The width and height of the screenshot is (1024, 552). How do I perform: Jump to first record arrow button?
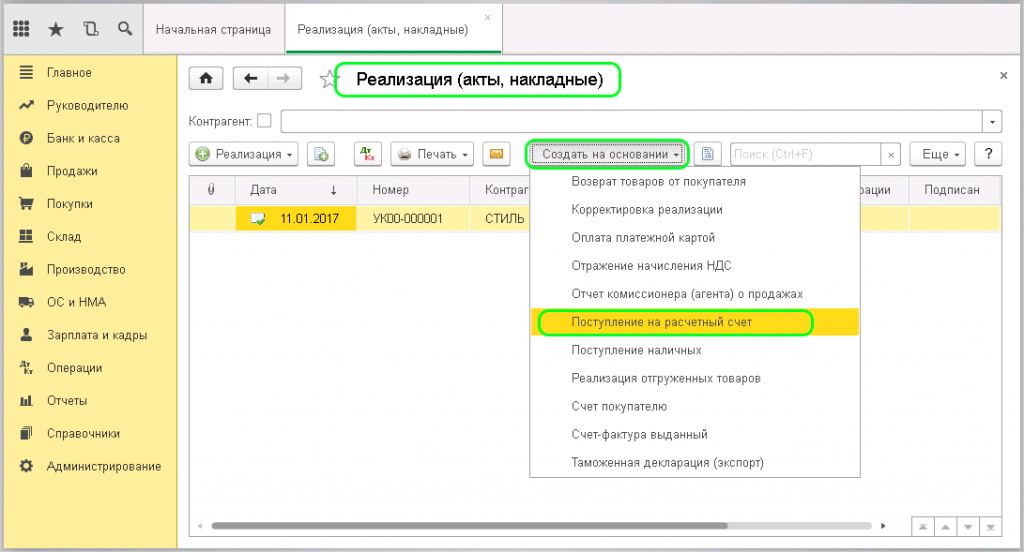923,527
